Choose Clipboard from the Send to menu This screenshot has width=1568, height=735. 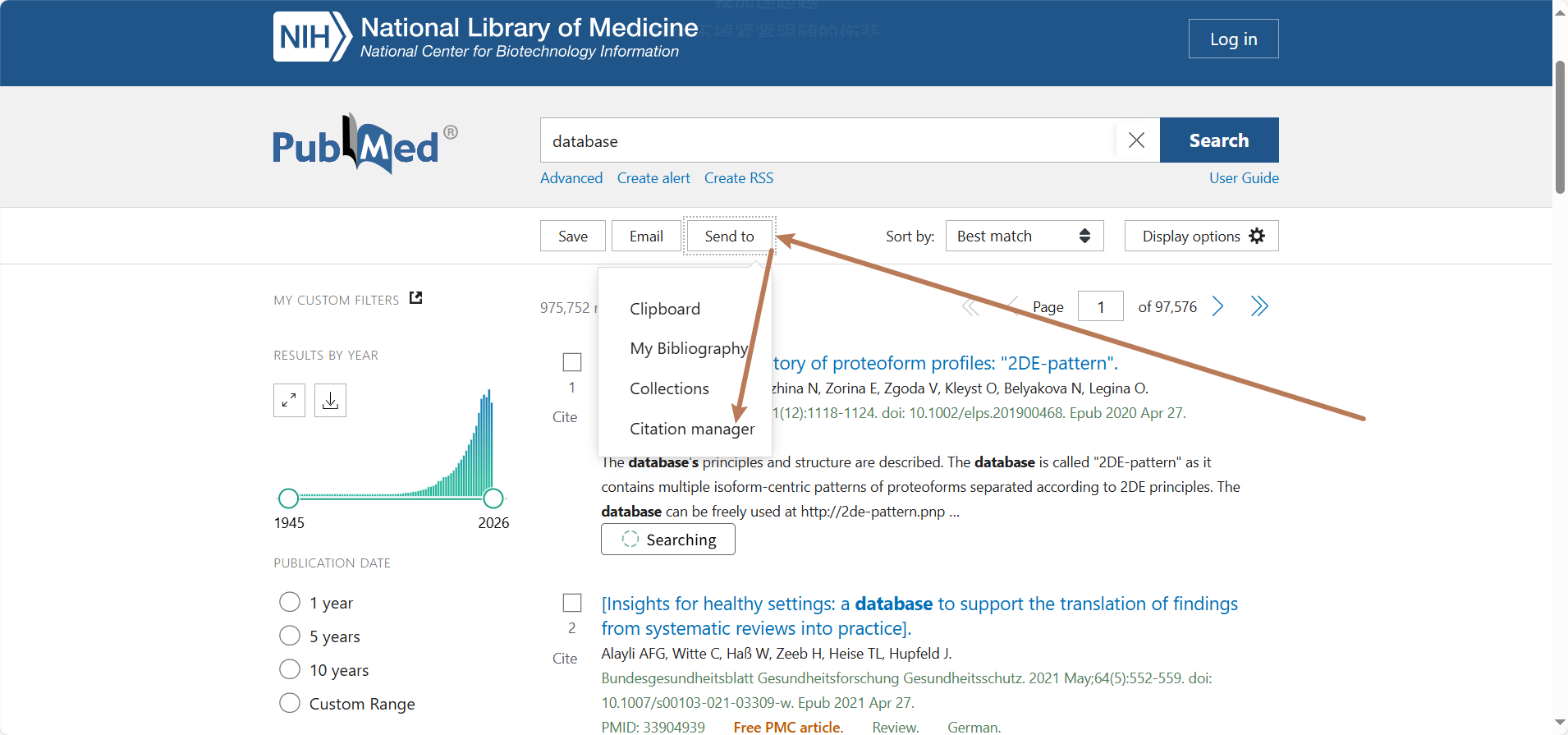click(x=665, y=309)
